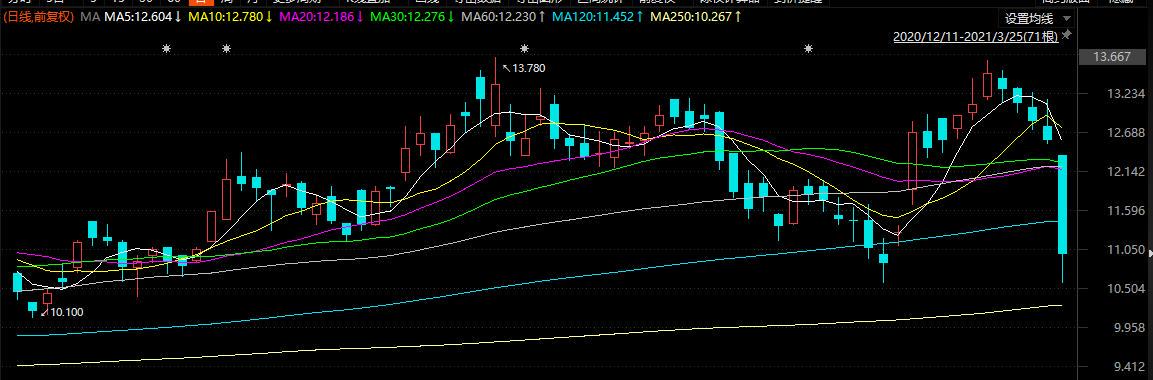Click the arrow next to the 13.780 high label
1153x380 pixels.
click(506, 67)
